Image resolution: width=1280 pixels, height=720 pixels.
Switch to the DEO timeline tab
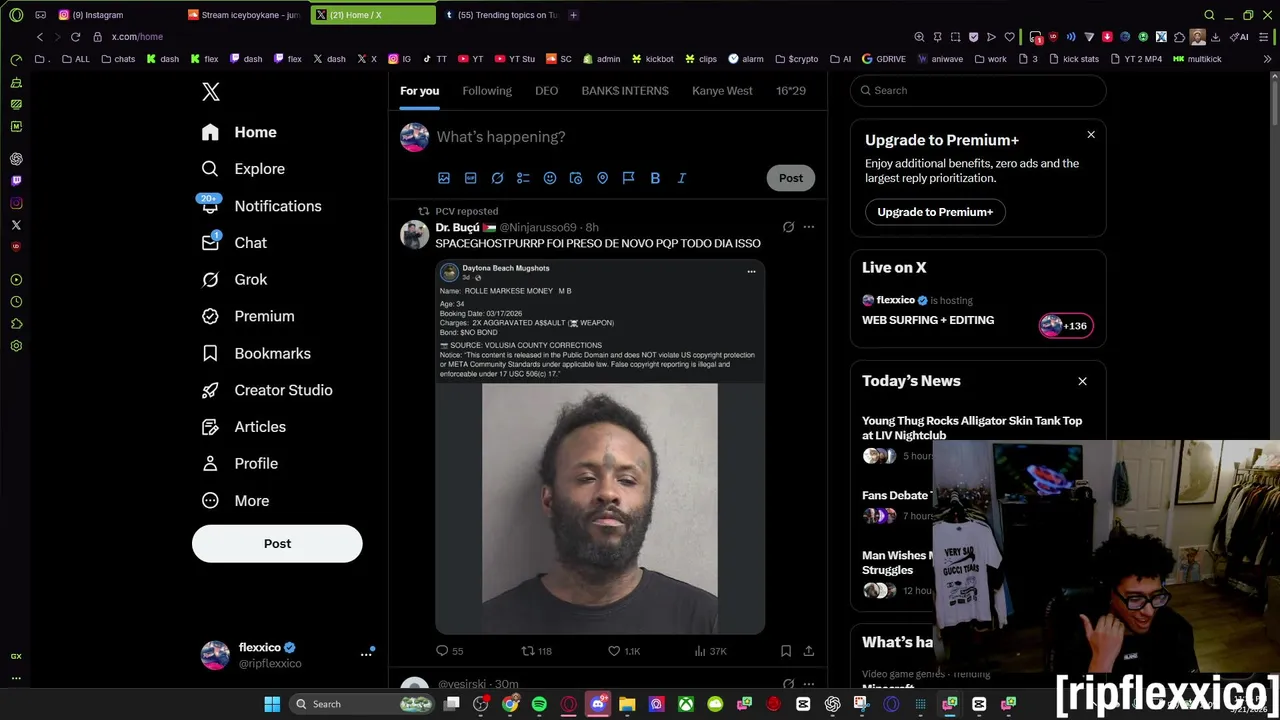coord(546,91)
